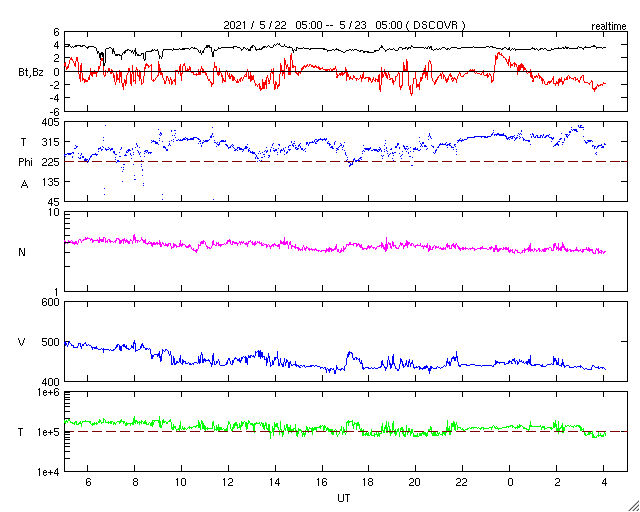Click the '1e+4' temperature tick label
The image size is (640, 512).
[49, 472]
